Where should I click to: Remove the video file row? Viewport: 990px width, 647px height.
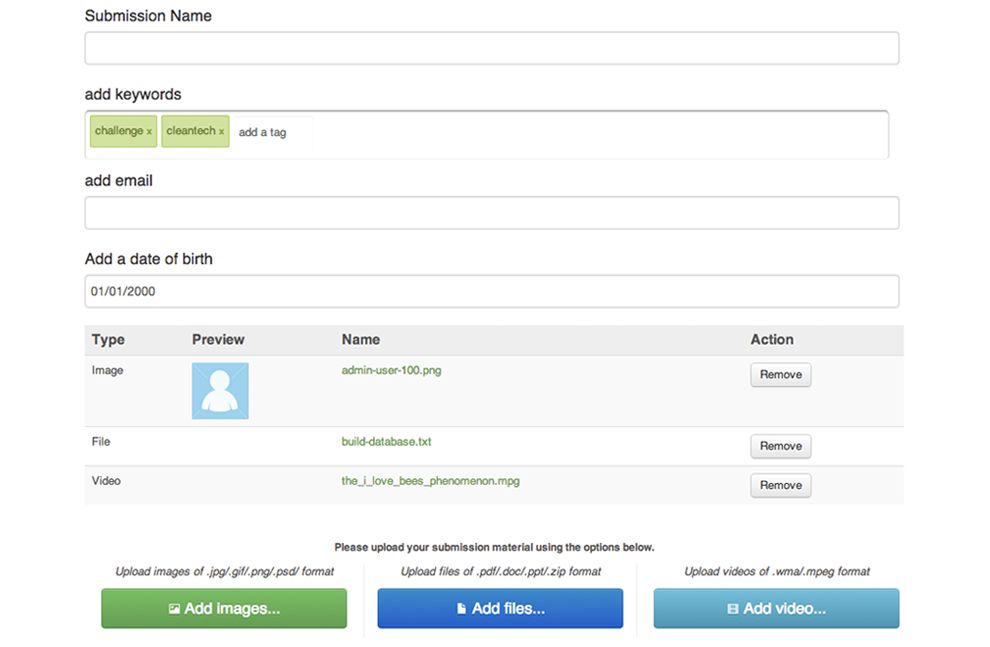coord(780,485)
